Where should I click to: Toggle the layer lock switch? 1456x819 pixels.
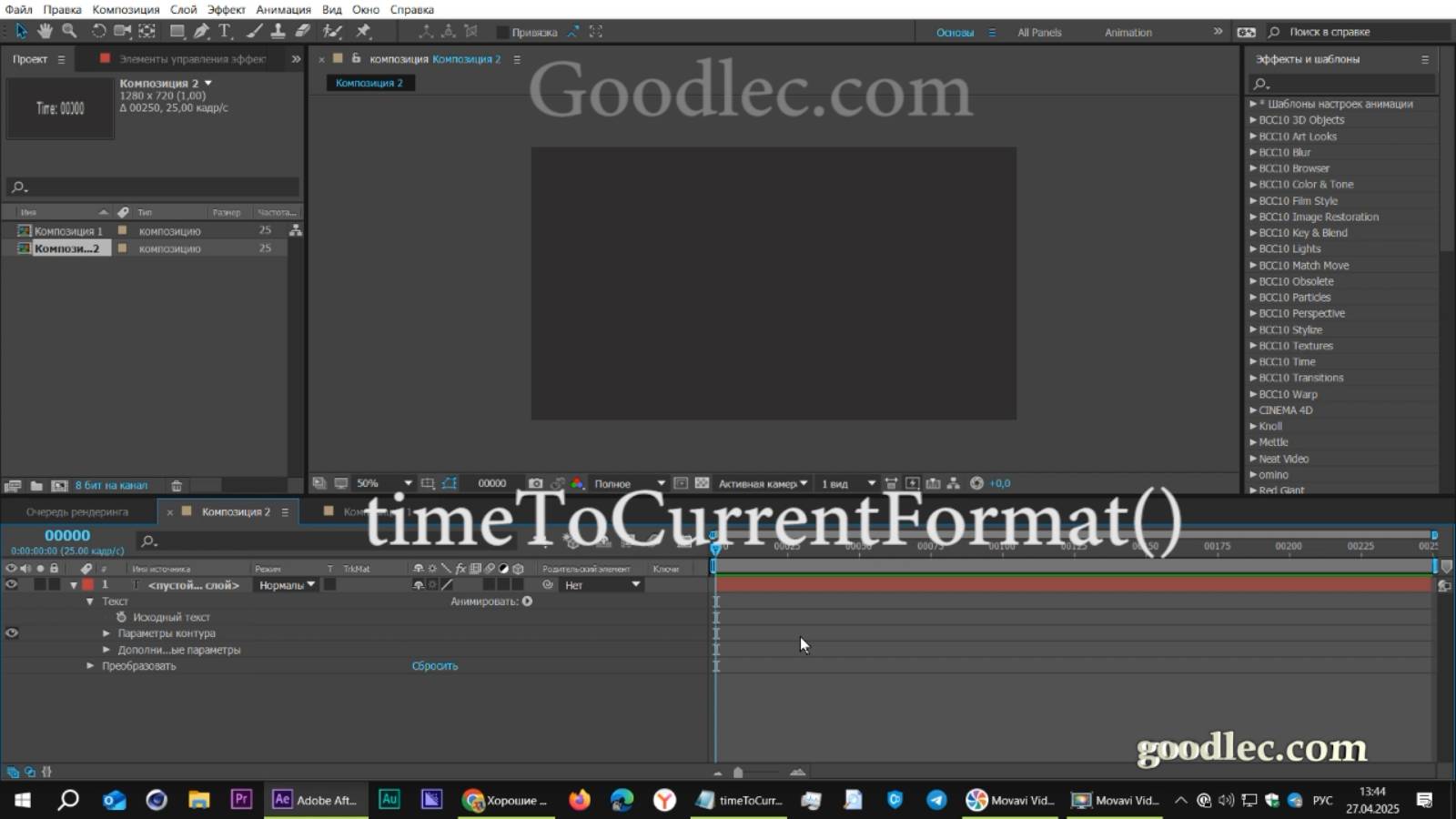pyautogui.click(x=54, y=585)
